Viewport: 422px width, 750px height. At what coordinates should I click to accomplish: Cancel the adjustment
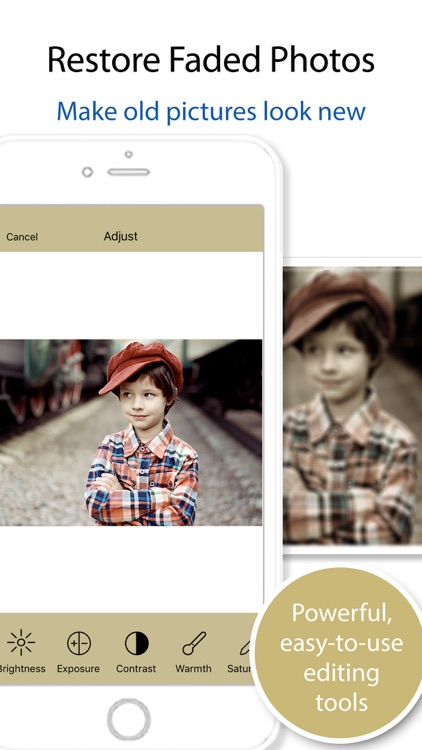point(22,237)
